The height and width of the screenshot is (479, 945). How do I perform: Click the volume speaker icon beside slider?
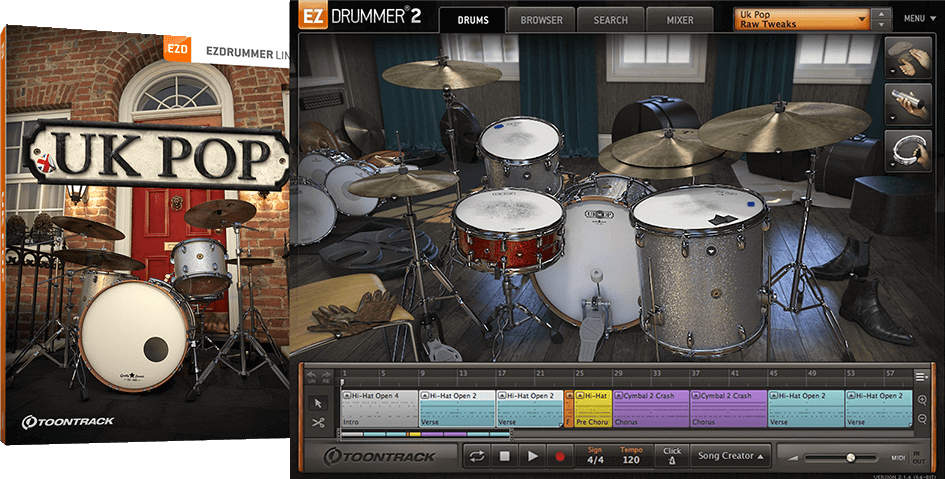(793, 458)
